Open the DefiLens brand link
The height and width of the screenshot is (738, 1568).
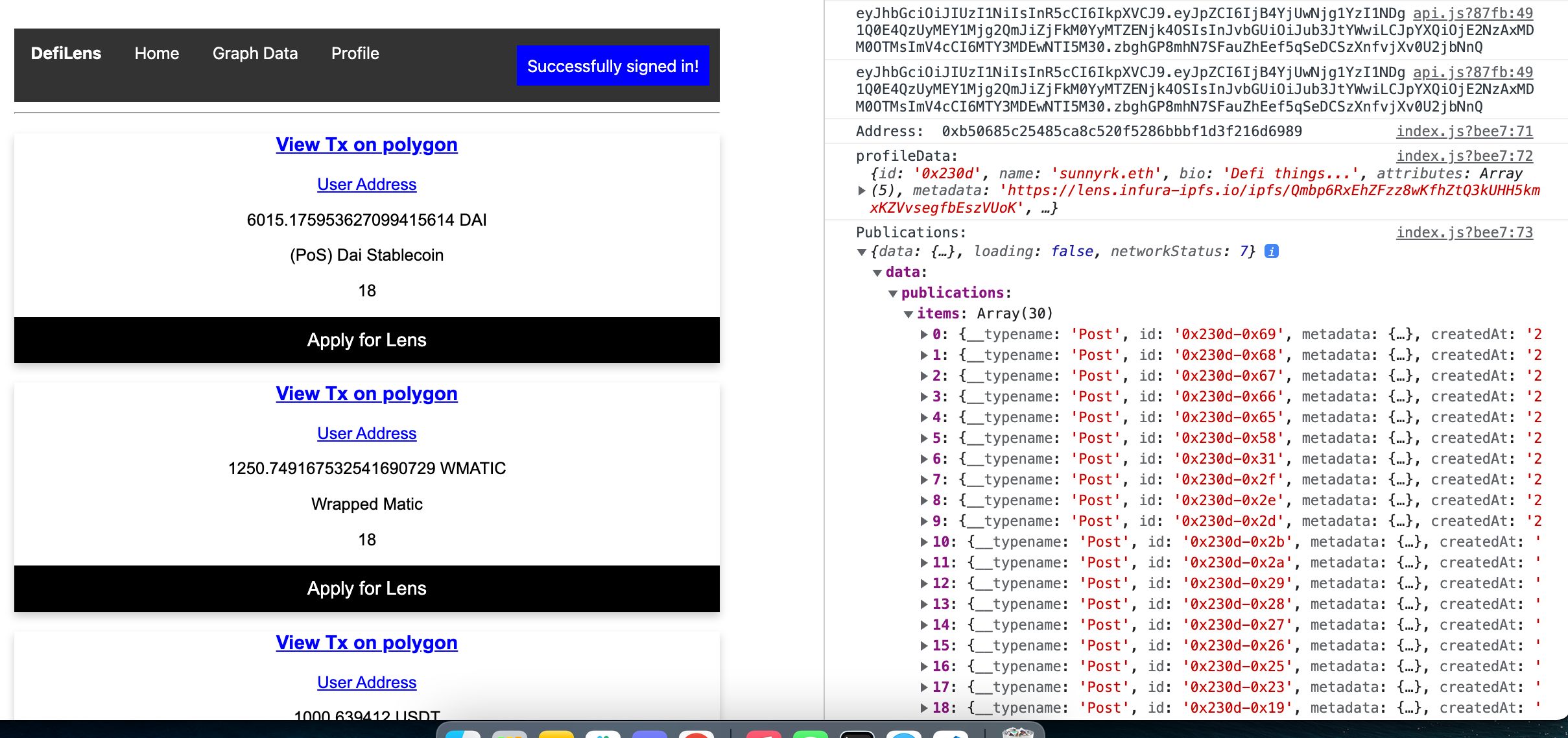[66, 53]
